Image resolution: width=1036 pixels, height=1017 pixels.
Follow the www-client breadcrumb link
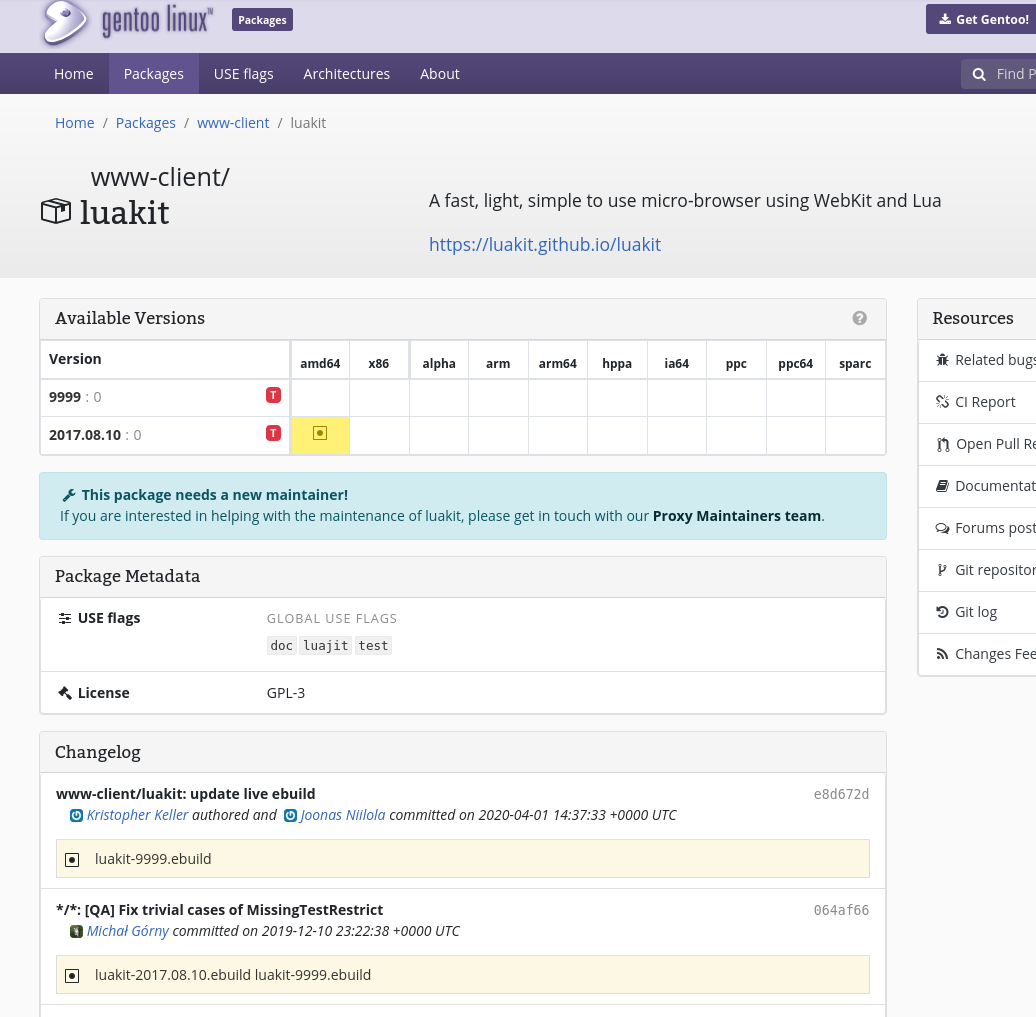233,123
